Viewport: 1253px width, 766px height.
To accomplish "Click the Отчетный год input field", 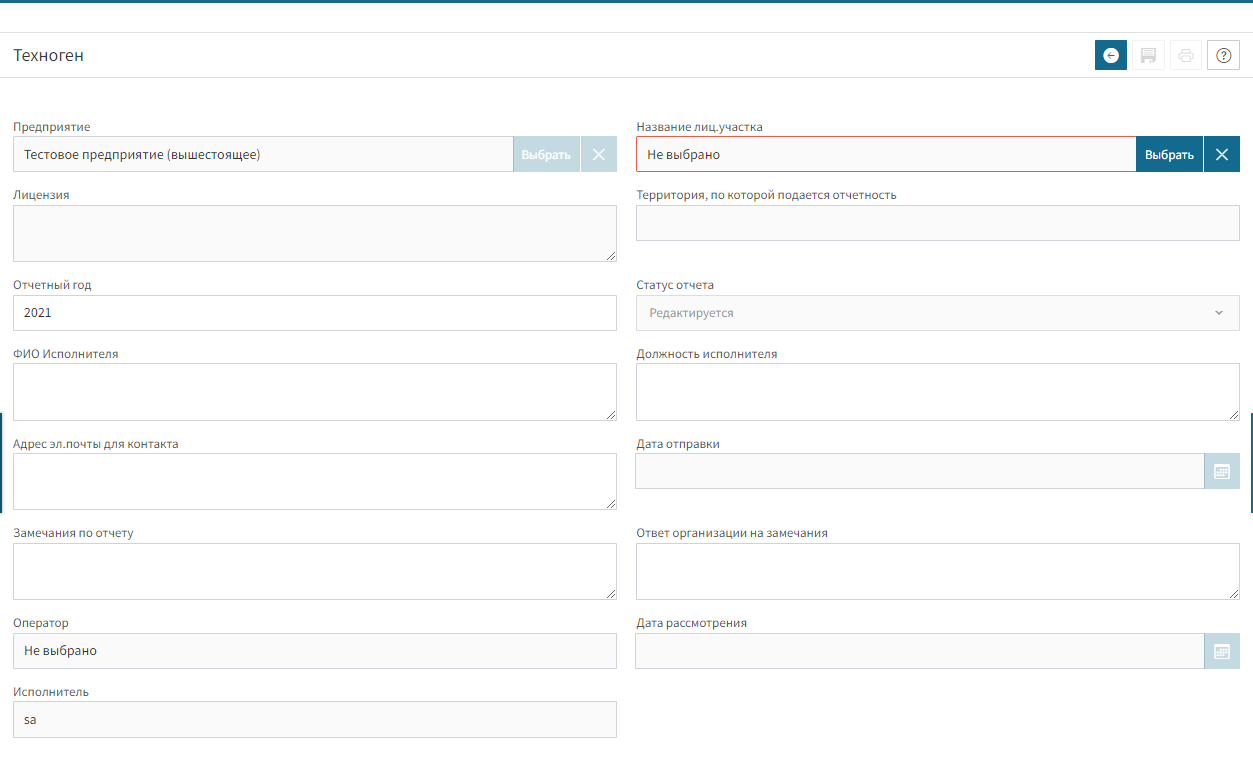I will pyautogui.click(x=314, y=313).
